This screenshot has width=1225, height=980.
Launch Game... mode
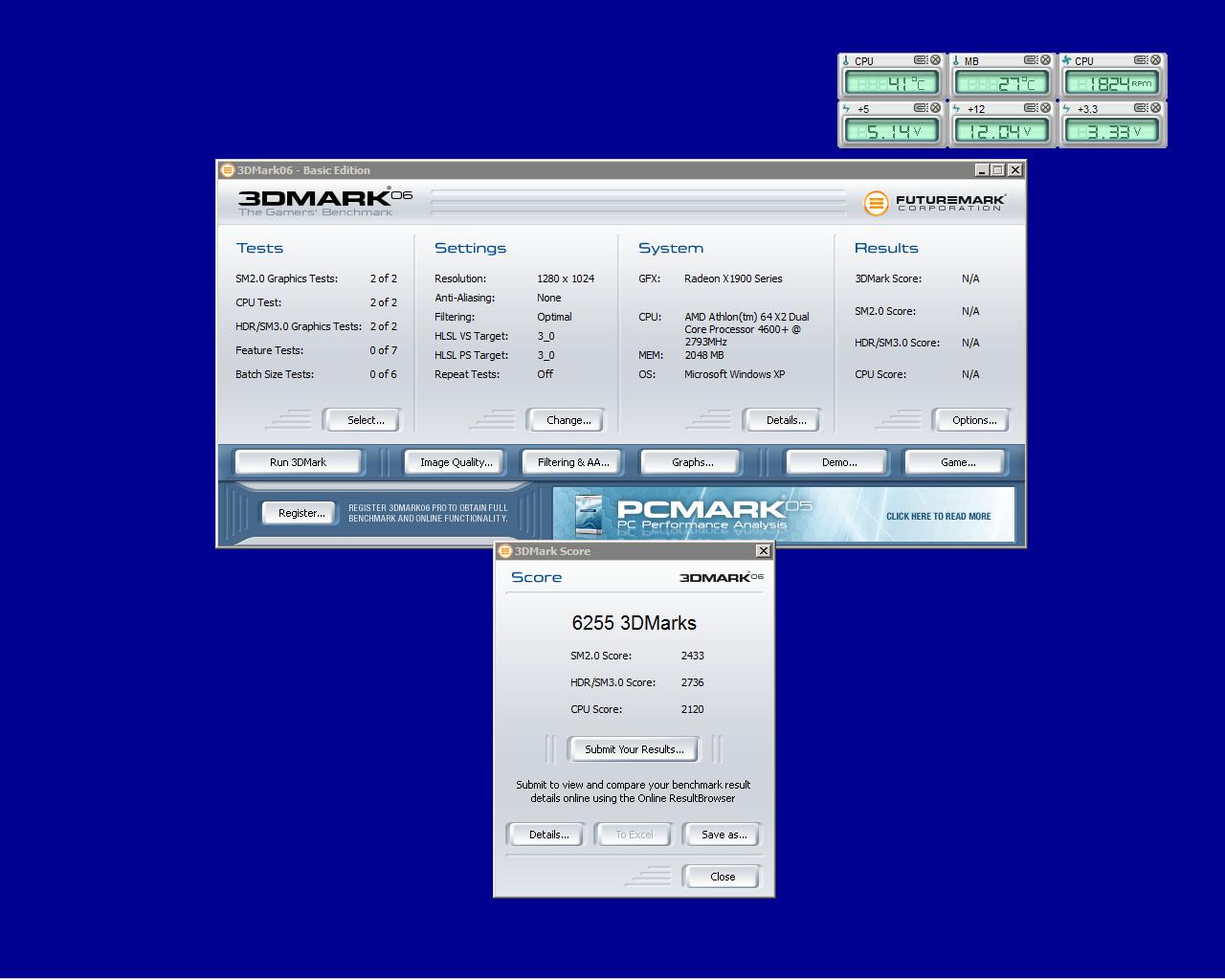point(957,462)
